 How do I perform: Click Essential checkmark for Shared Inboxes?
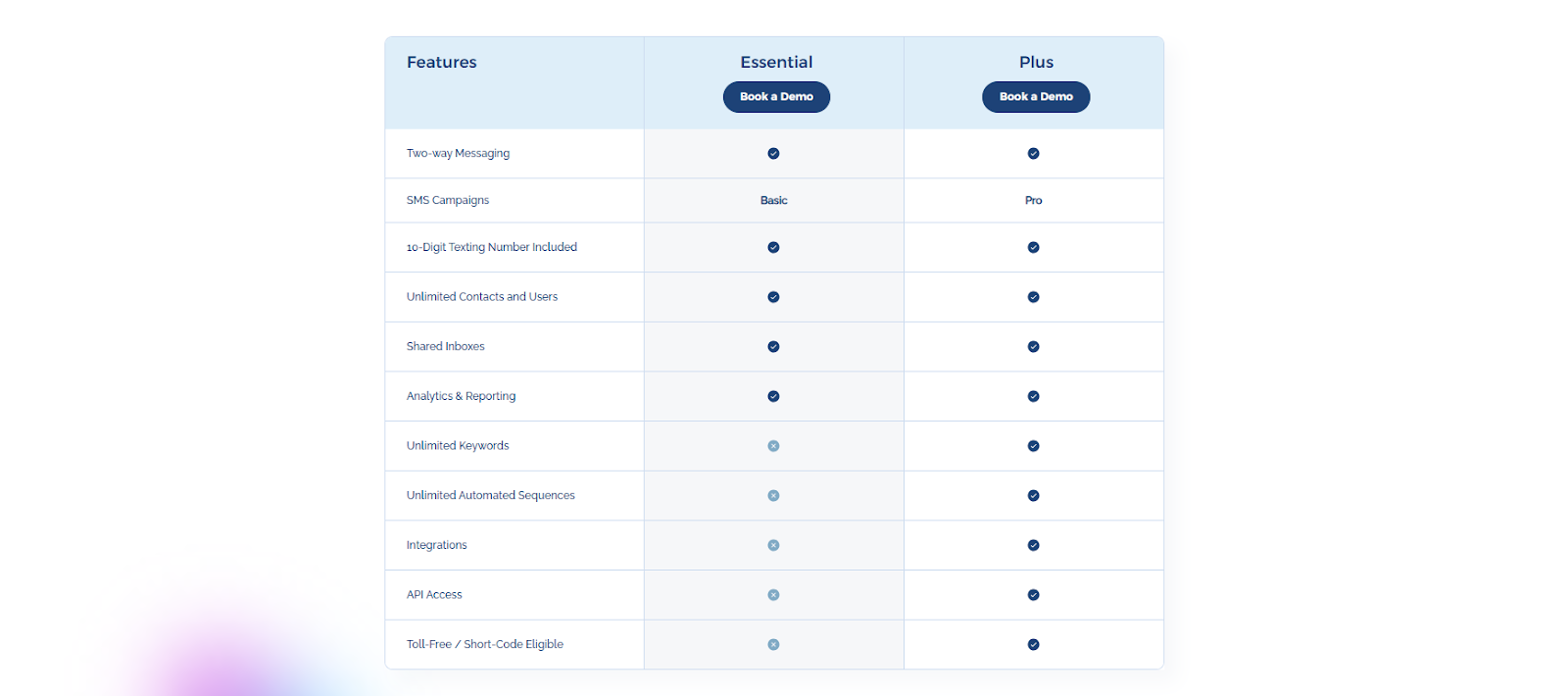point(773,347)
